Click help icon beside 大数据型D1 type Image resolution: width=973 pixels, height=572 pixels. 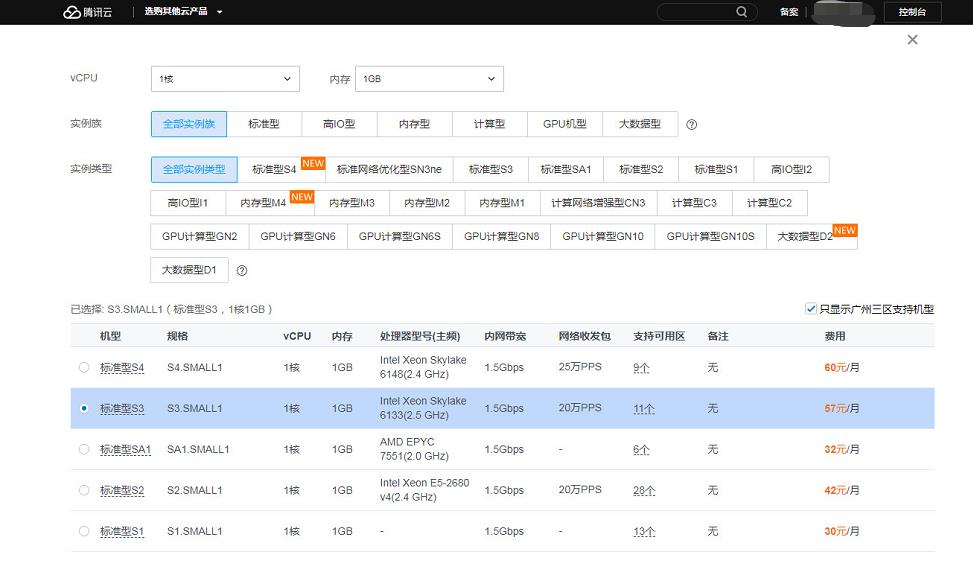(x=242, y=270)
